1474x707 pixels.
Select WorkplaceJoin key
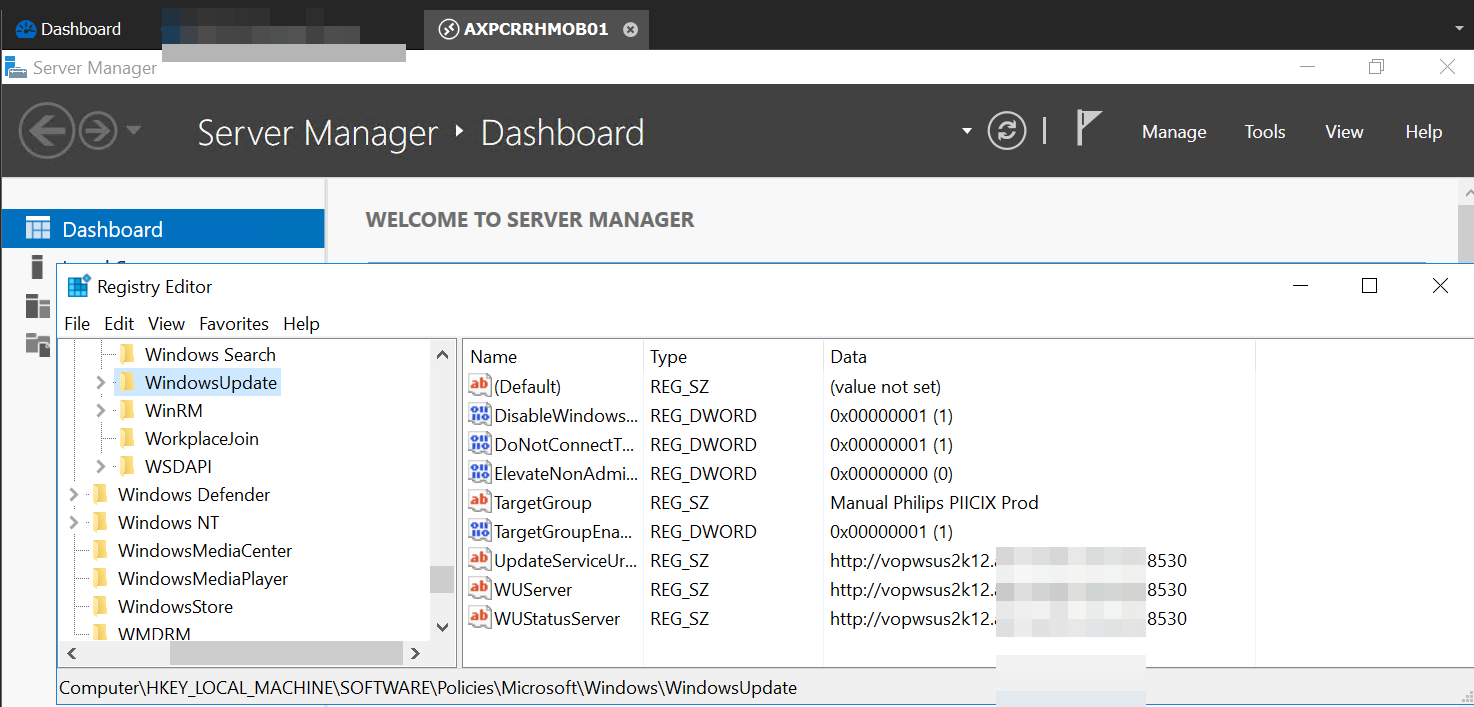click(x=201, y=438)
